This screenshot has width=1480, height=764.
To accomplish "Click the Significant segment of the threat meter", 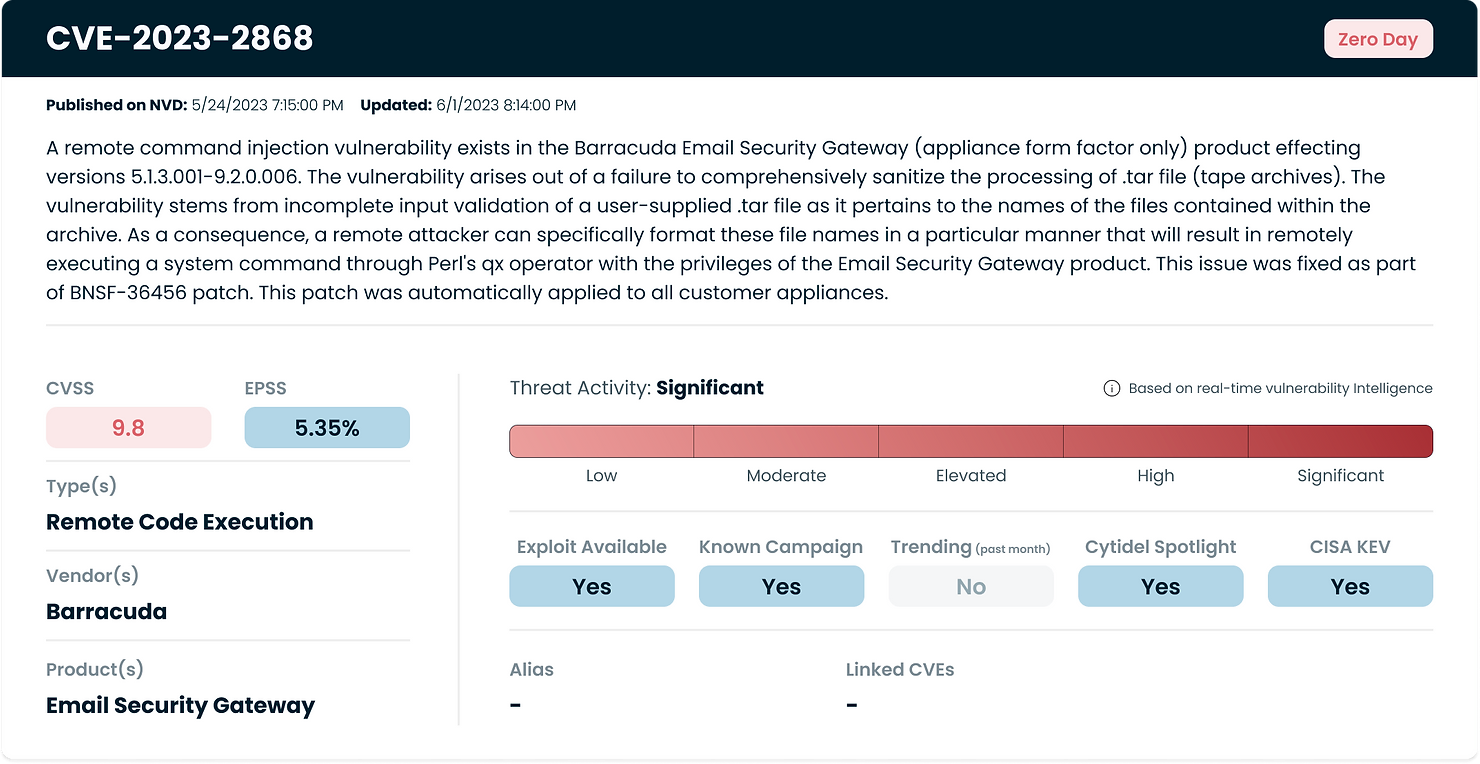I will (1340, 441).
